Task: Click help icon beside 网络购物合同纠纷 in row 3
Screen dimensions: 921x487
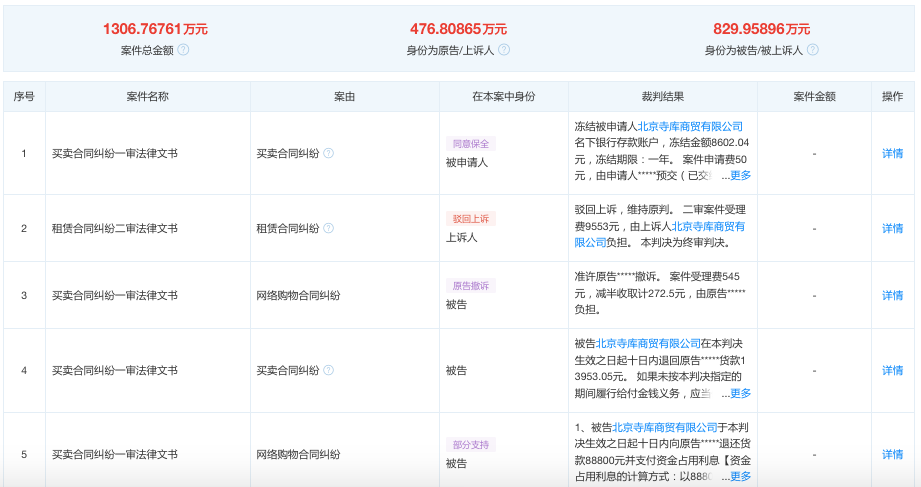Action: (x=350, y=296)
